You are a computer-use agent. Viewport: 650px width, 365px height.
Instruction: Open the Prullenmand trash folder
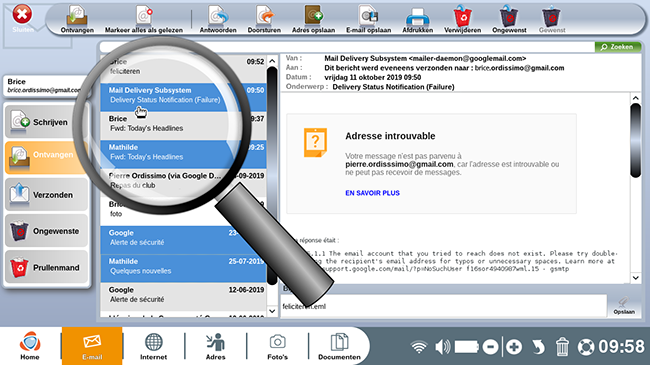point(46,267)
